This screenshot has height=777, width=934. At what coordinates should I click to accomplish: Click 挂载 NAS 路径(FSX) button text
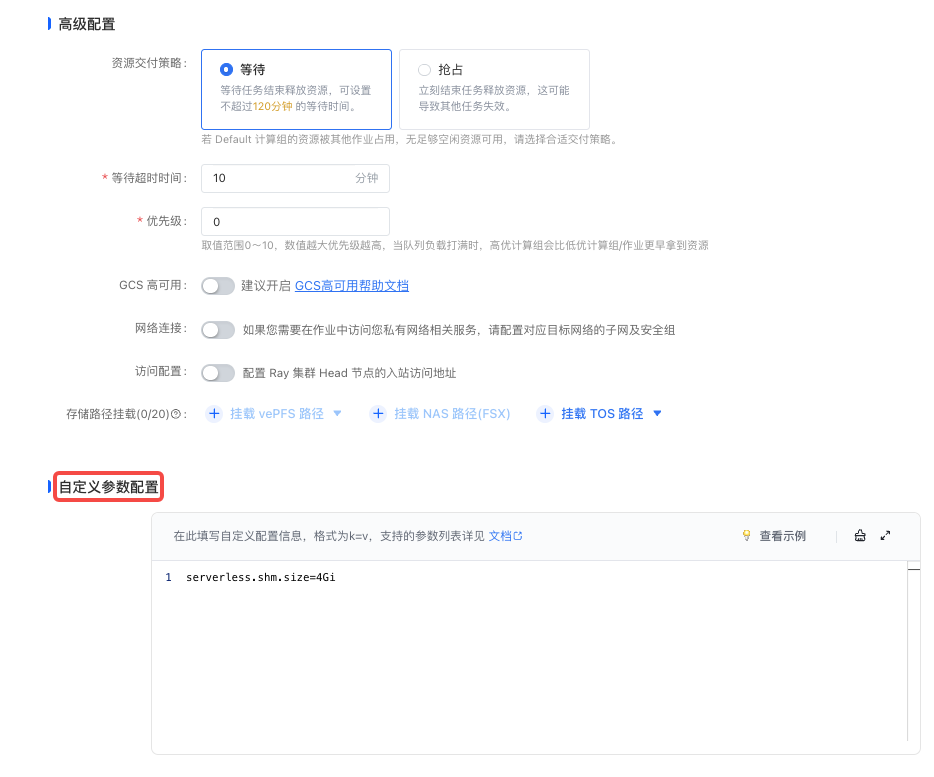[x=452, y=414]
